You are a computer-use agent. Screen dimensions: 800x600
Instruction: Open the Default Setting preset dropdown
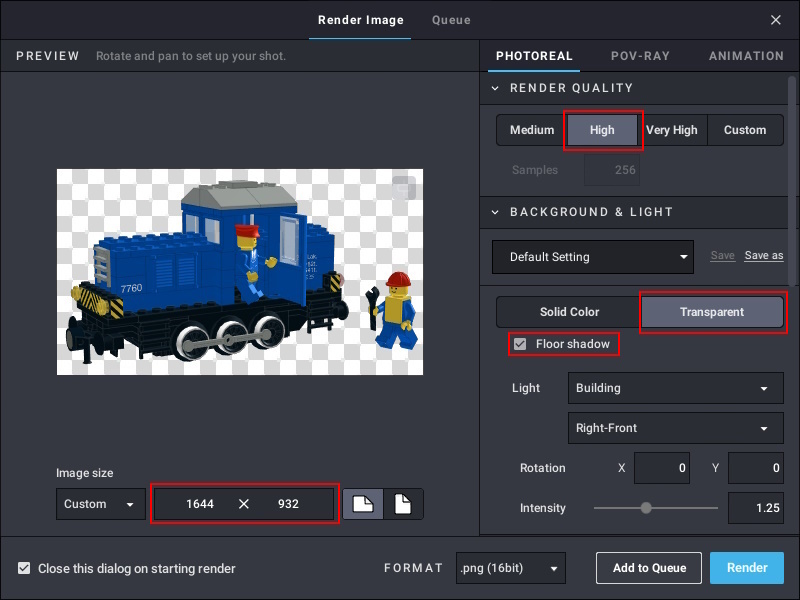tap(593, 257)
